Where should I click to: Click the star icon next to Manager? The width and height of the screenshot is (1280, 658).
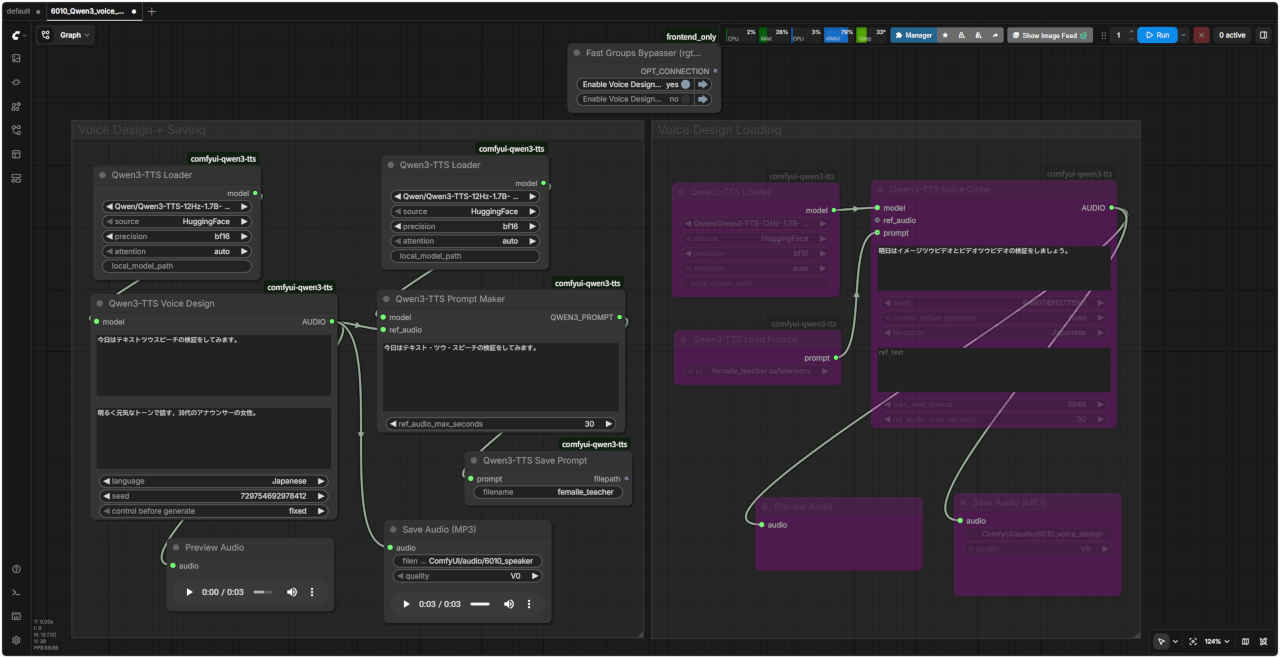point(945,35)
